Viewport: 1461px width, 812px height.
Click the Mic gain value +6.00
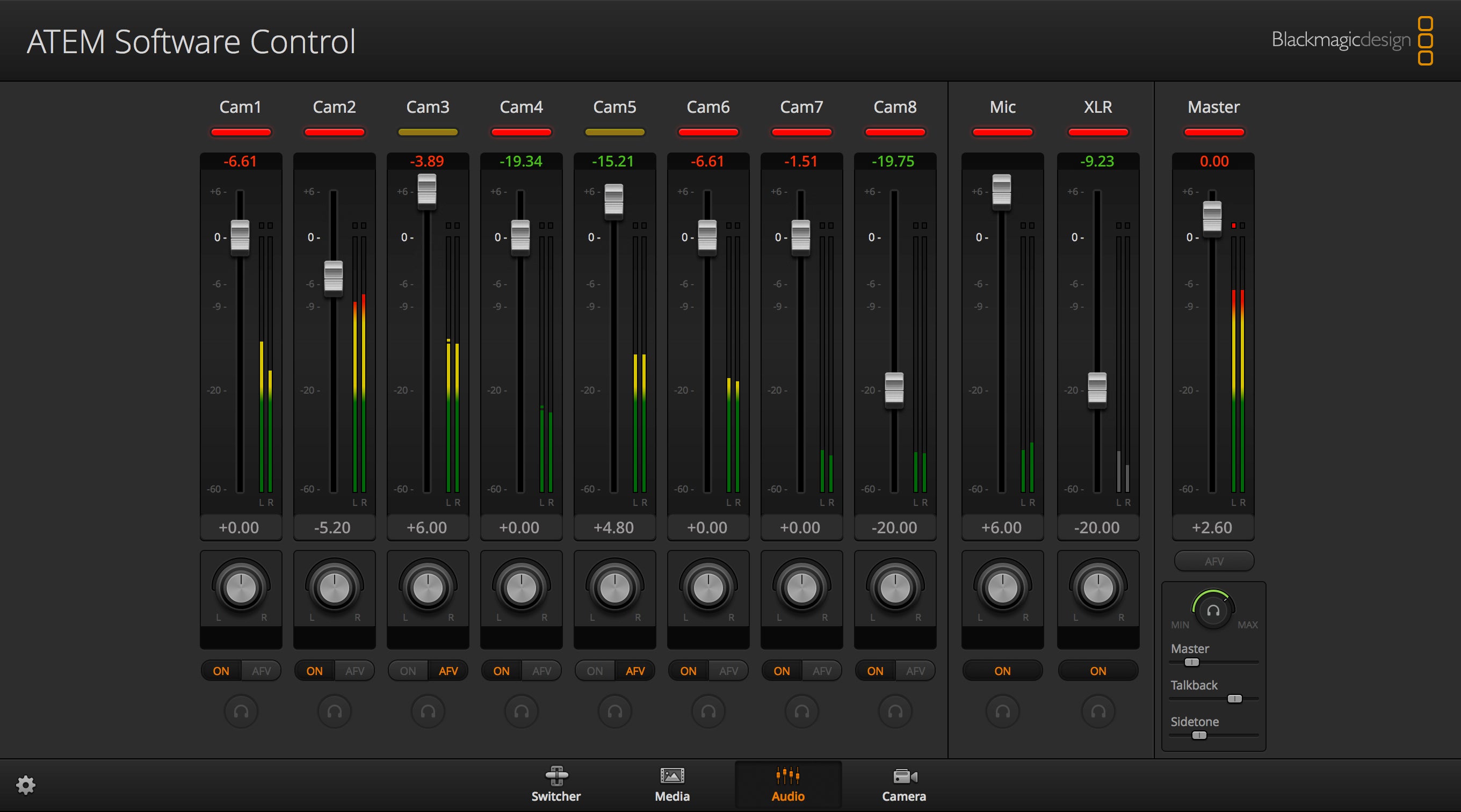tap(1002, 528)
